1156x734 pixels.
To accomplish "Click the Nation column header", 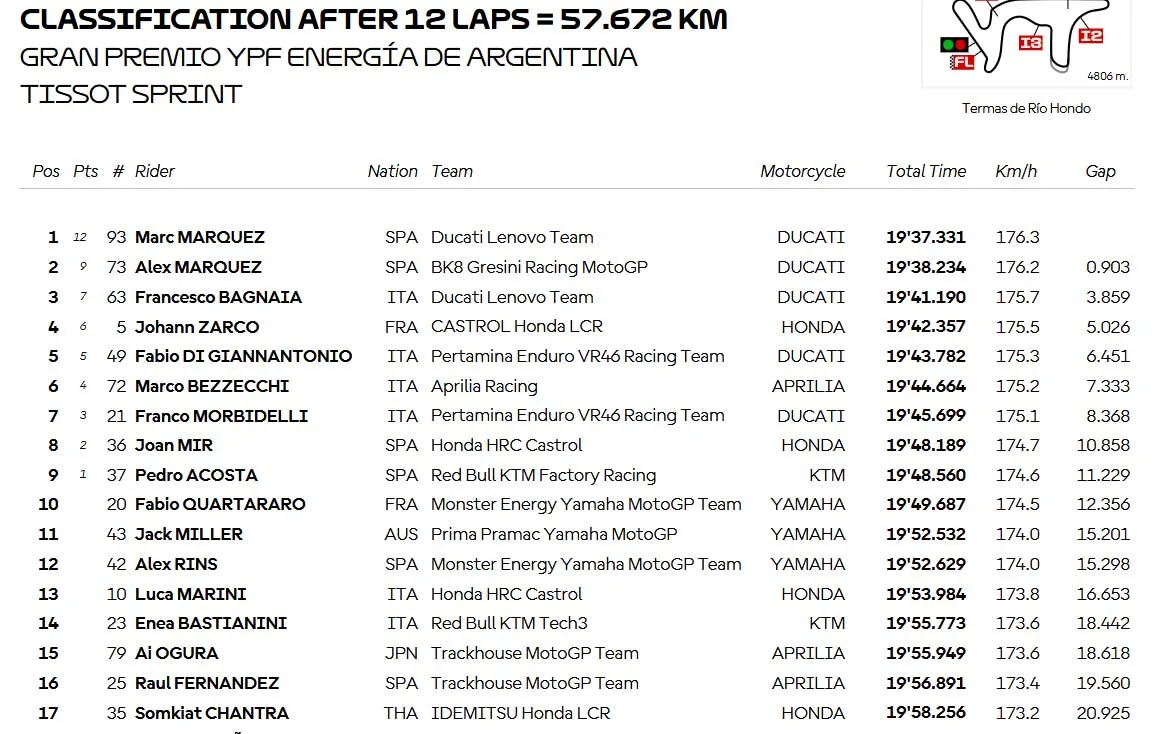I will pos(393,171).
